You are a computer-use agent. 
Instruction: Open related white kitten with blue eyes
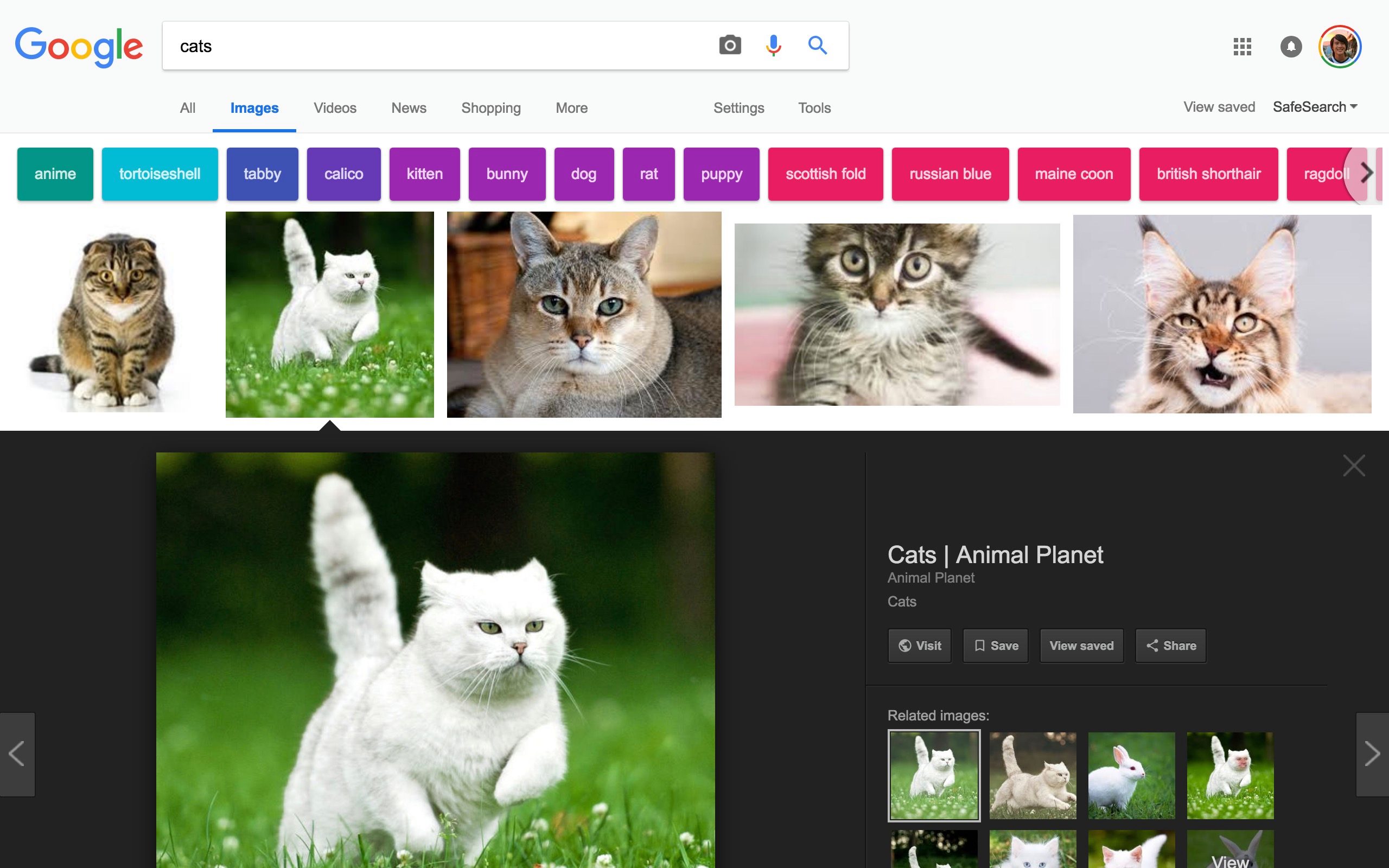click(1033, 850)
